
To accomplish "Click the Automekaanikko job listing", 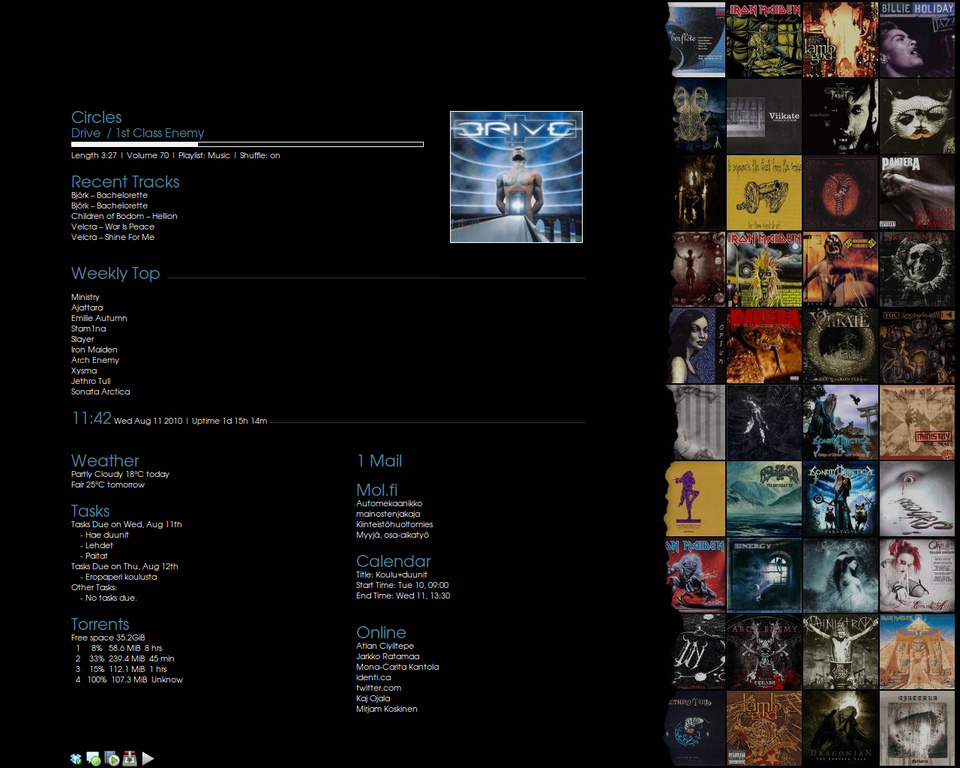I will (x=389, y=503).
